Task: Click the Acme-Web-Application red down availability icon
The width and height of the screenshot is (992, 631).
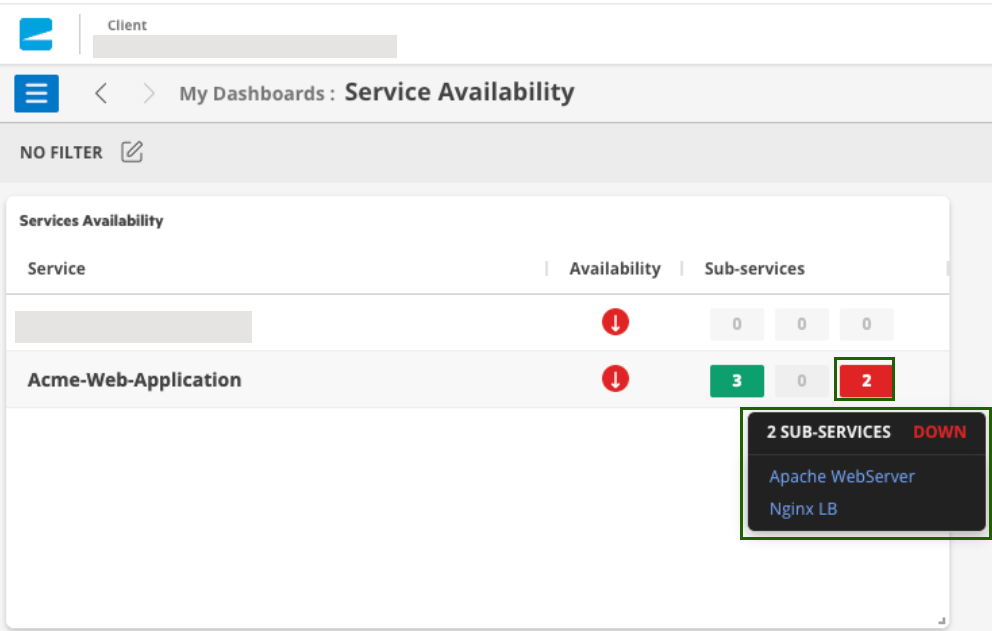Action: click(615, 379)
